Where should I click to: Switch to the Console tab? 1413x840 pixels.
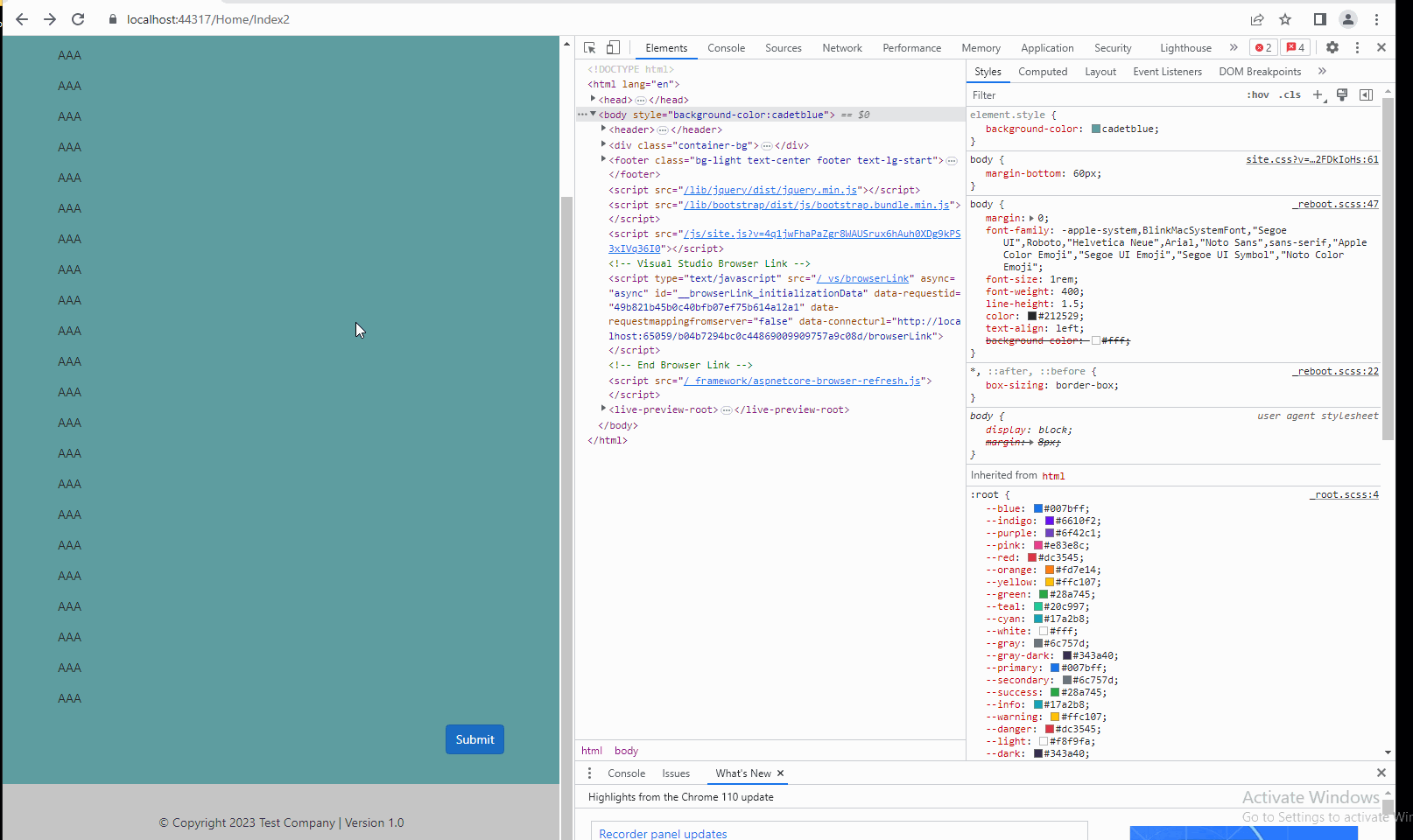(727, 48)
